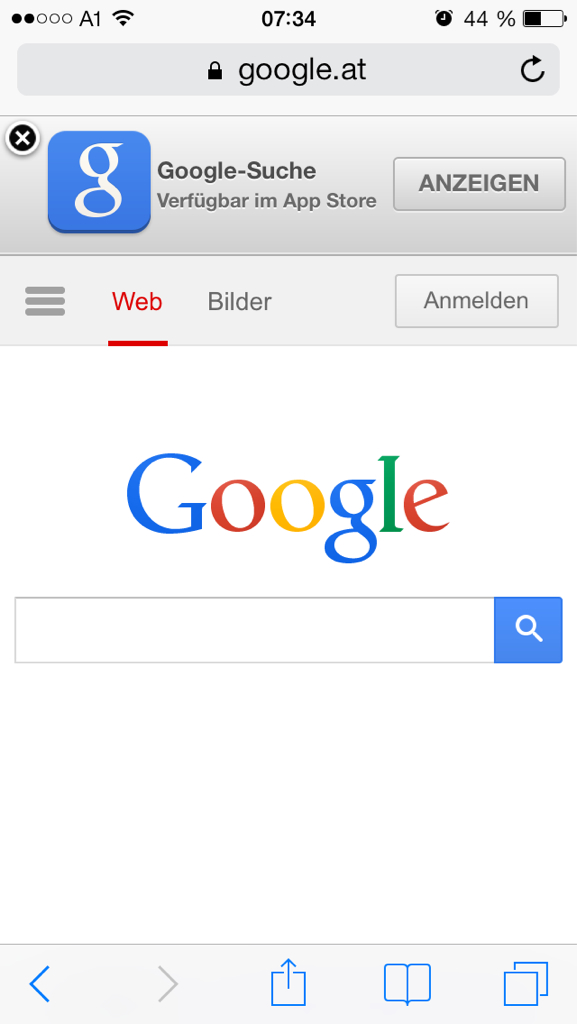Dismiss the Google-Suche app banner
This screenshot has height=1024, width=577.
[x=22, y=138]
